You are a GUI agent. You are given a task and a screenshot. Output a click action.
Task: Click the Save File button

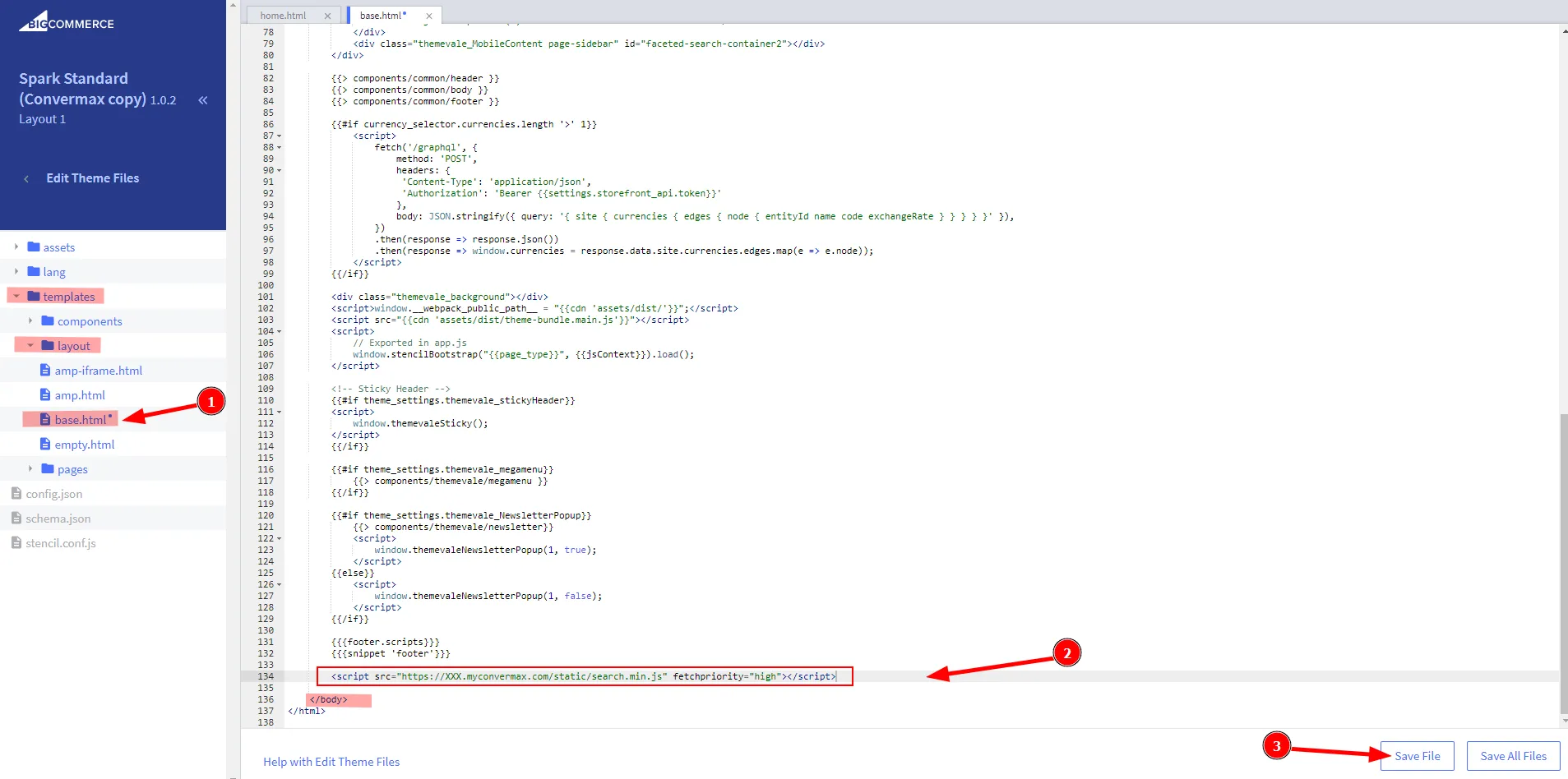[x=1417, y=756]
